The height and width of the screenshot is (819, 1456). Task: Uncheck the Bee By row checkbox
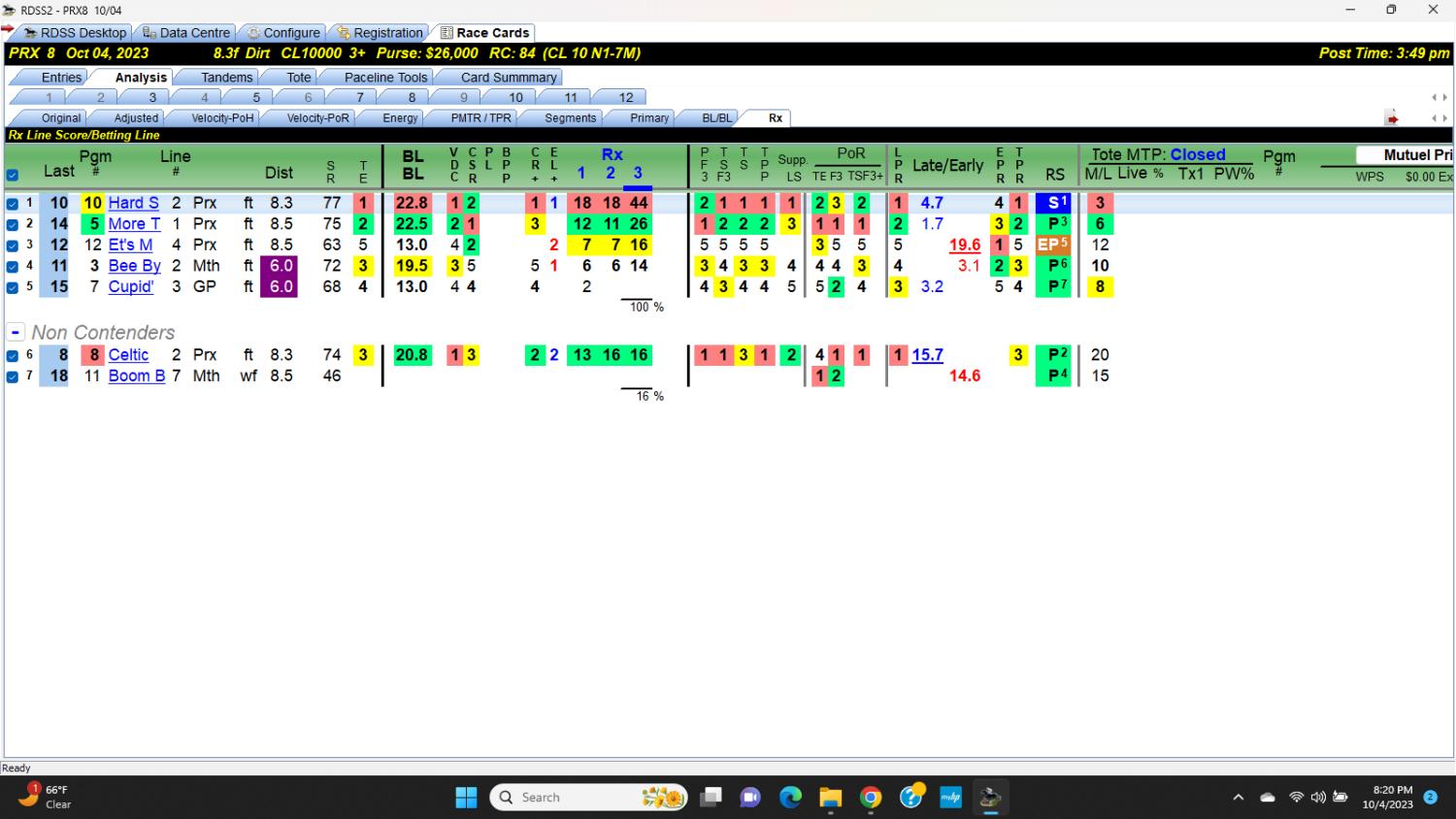coord(13,267)
